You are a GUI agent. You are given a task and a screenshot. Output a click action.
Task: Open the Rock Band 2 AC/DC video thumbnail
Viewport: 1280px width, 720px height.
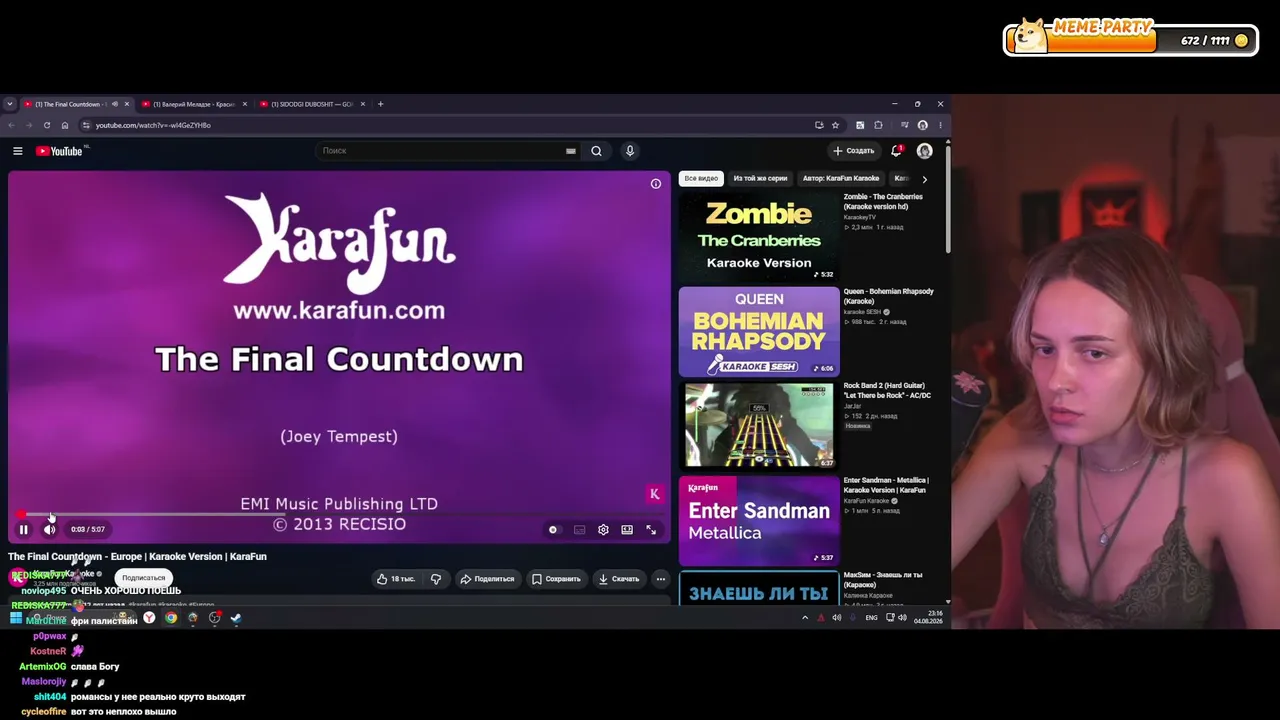coord(759,426)
